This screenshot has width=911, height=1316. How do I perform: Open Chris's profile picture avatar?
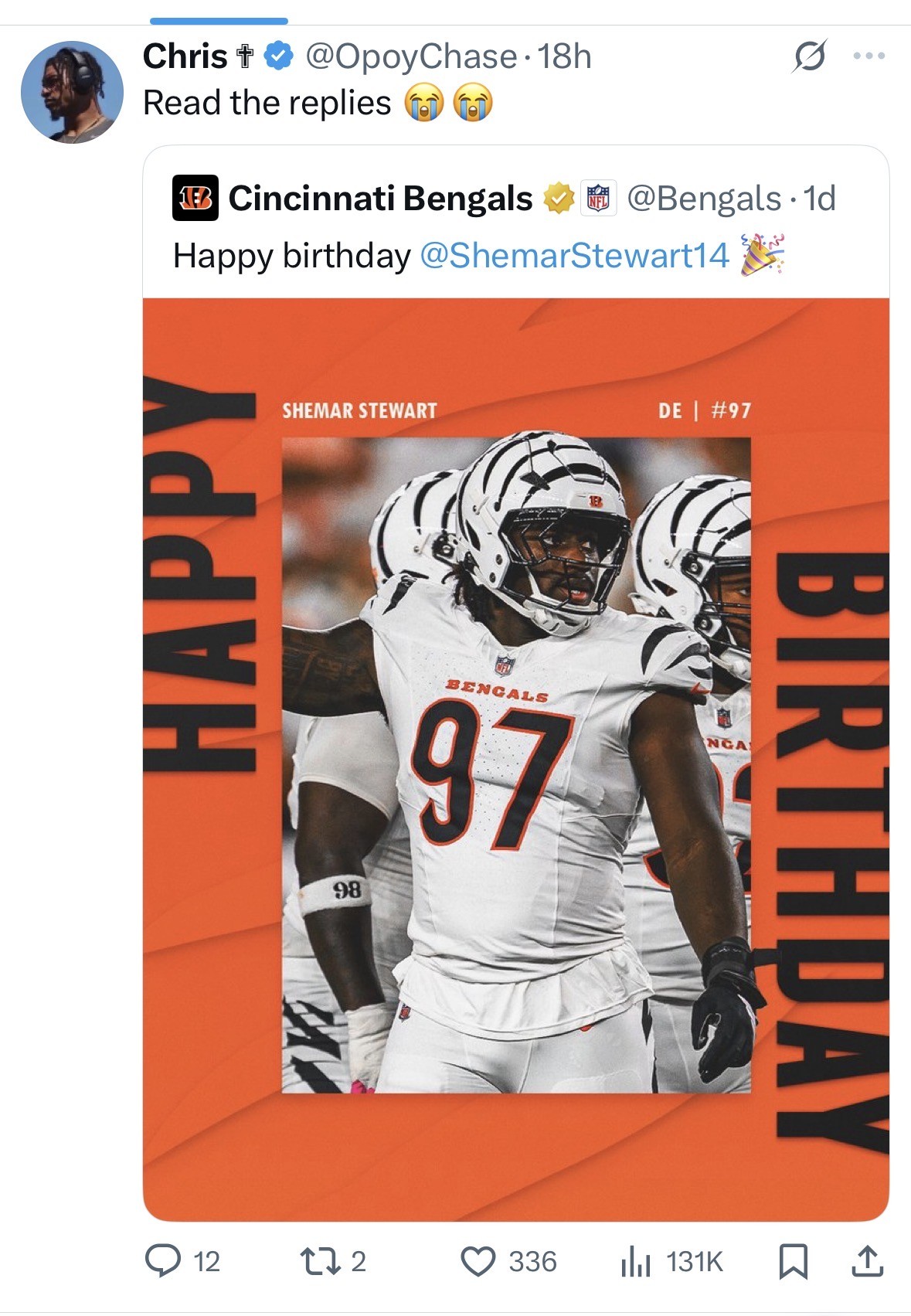(x=72, y=92)
